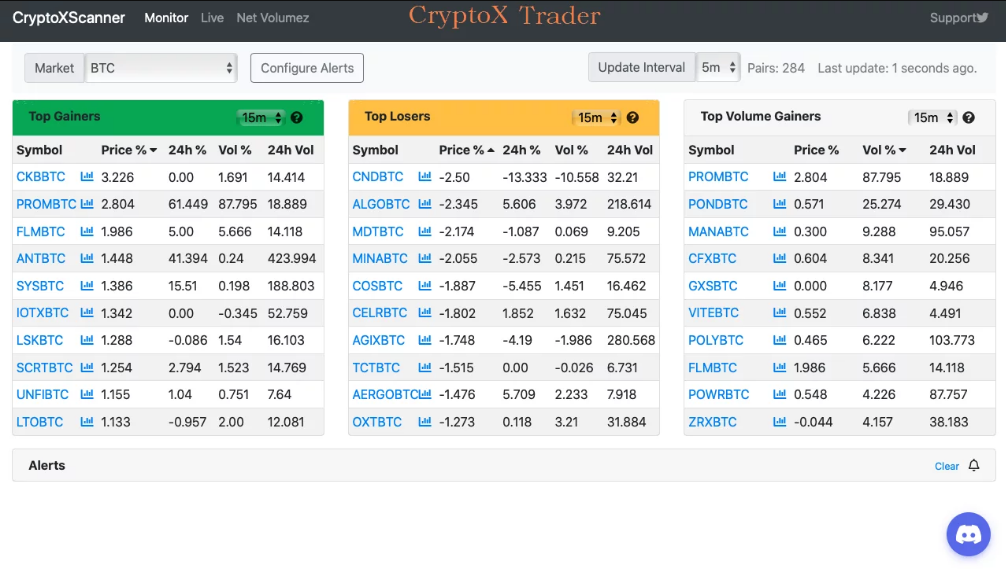
Task: Open chart icon for OXTBTC row
Action: click(424, 422)
